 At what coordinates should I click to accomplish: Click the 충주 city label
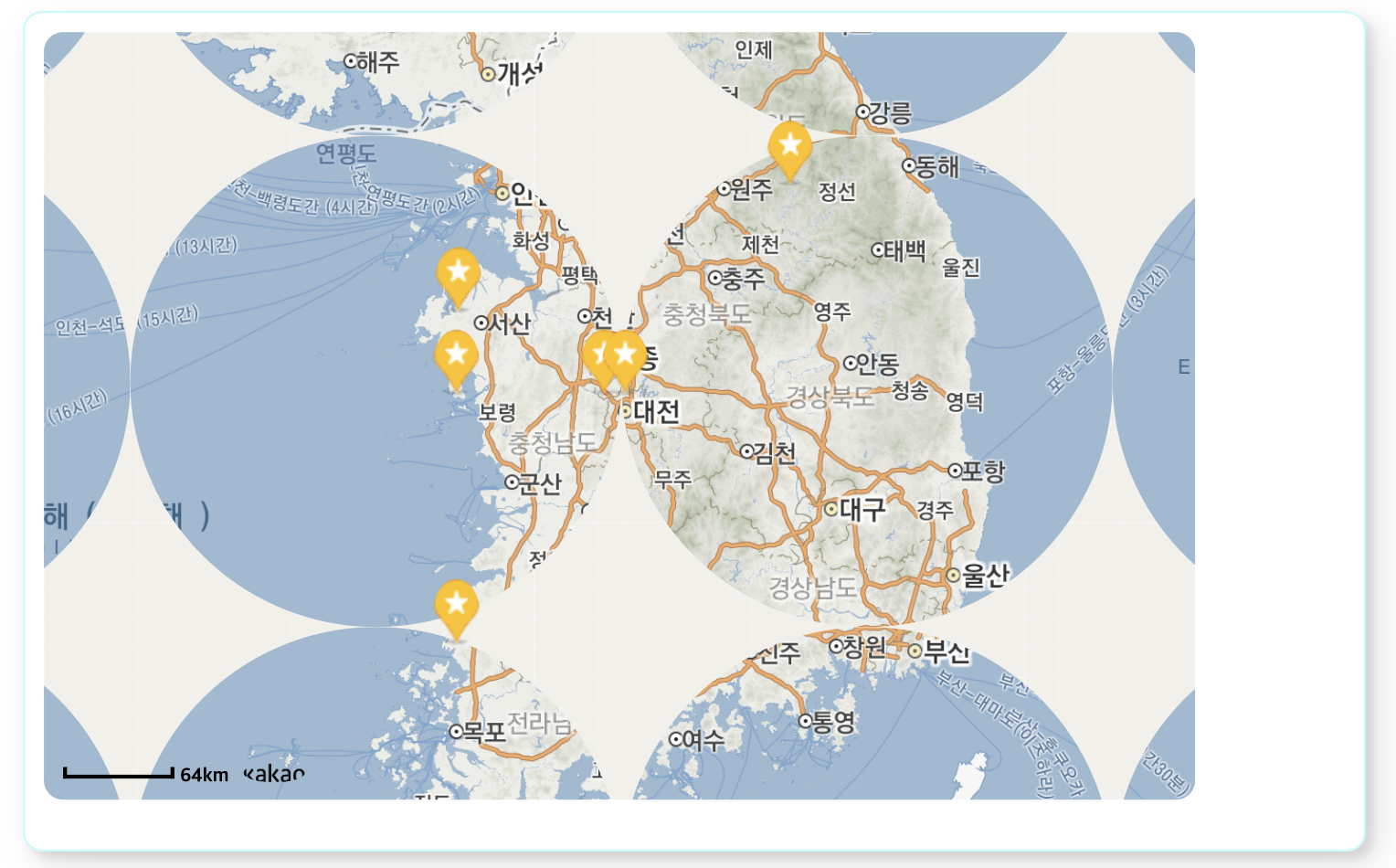744,279
